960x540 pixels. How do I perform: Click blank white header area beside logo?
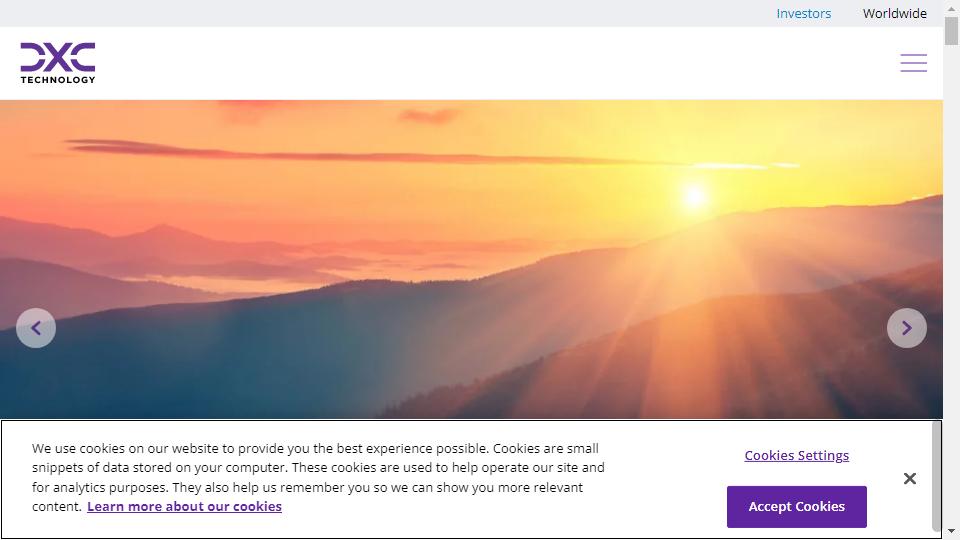490,62
